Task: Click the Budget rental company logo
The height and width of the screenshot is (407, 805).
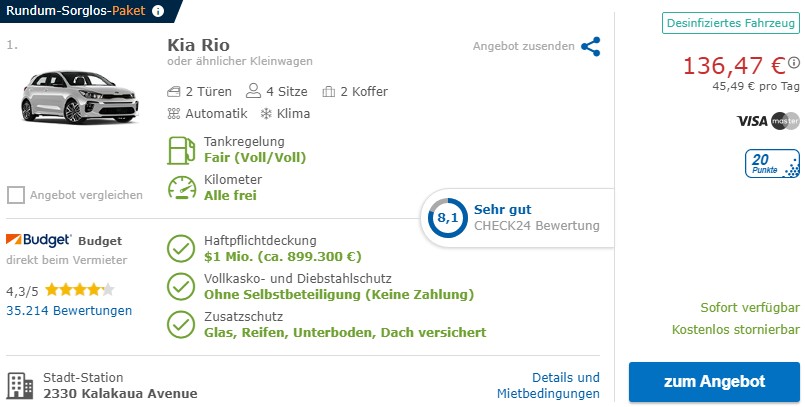Action: pos(38,240)
